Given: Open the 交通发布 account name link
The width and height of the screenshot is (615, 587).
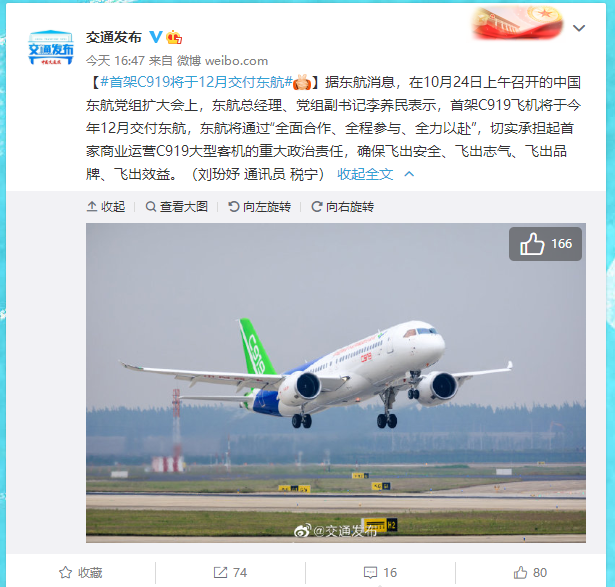Looking at the screenshot, I should 114,37.
